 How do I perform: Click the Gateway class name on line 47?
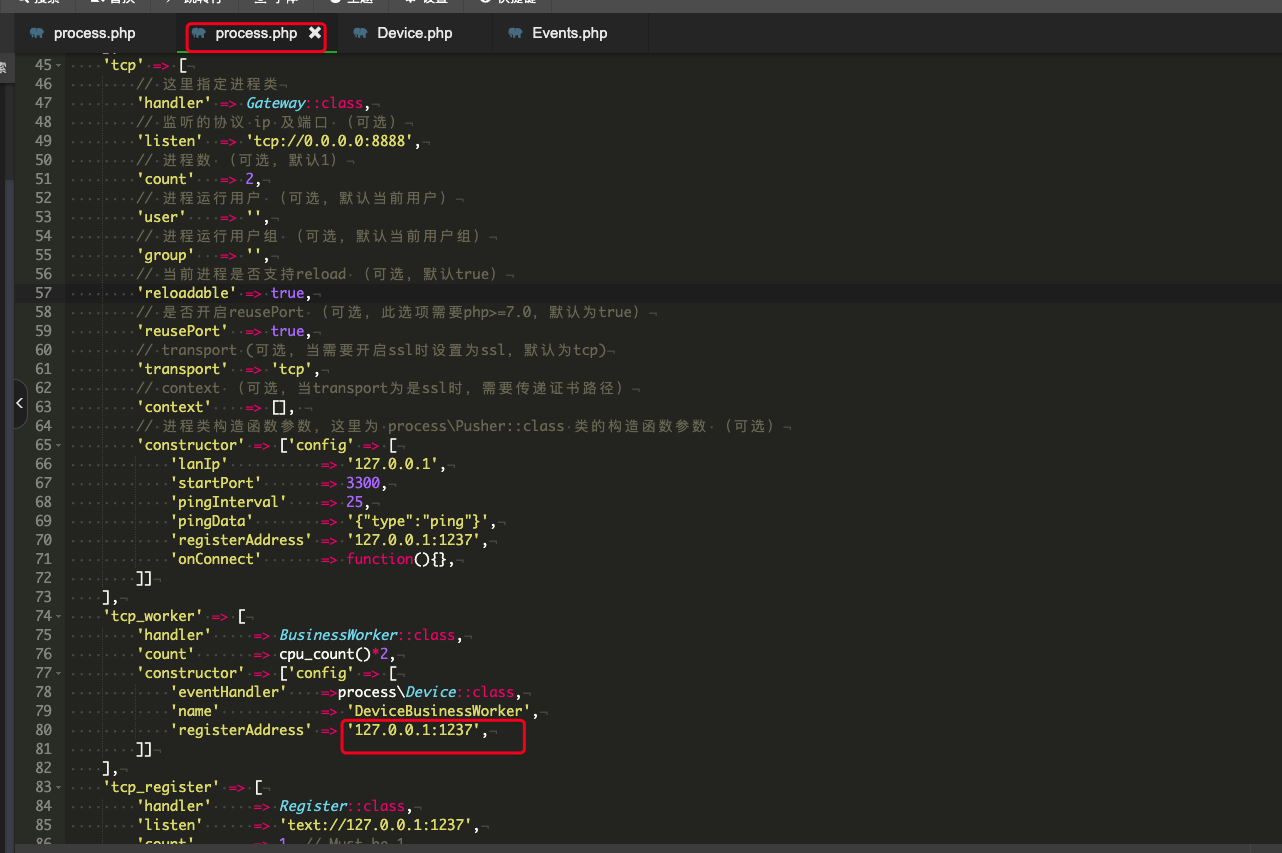276,103
